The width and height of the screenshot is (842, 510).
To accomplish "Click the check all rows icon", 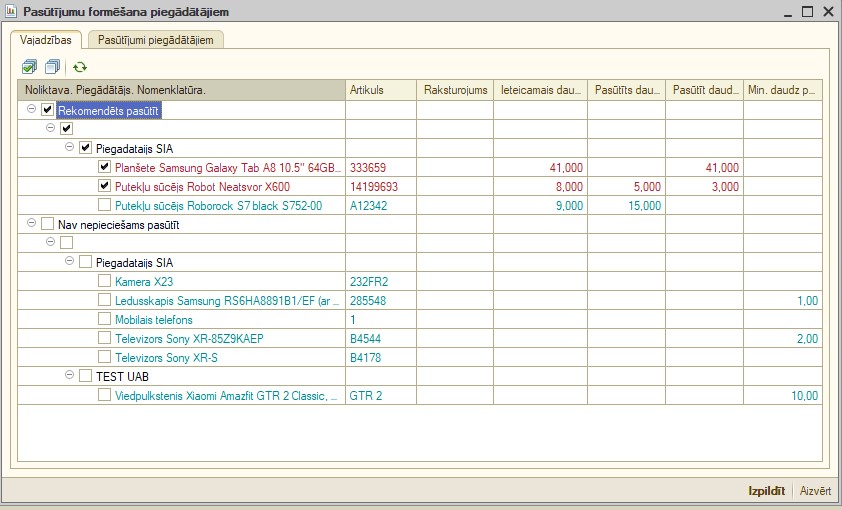I will (x=29, y=67).
